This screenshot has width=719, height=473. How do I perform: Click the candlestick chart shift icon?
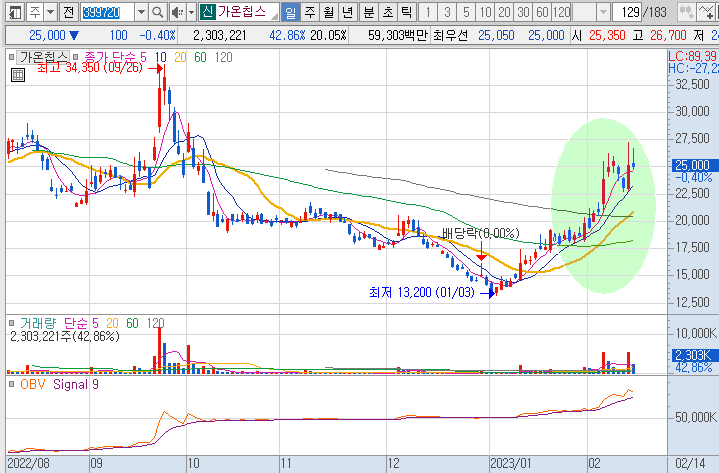[x=686, y=12]
